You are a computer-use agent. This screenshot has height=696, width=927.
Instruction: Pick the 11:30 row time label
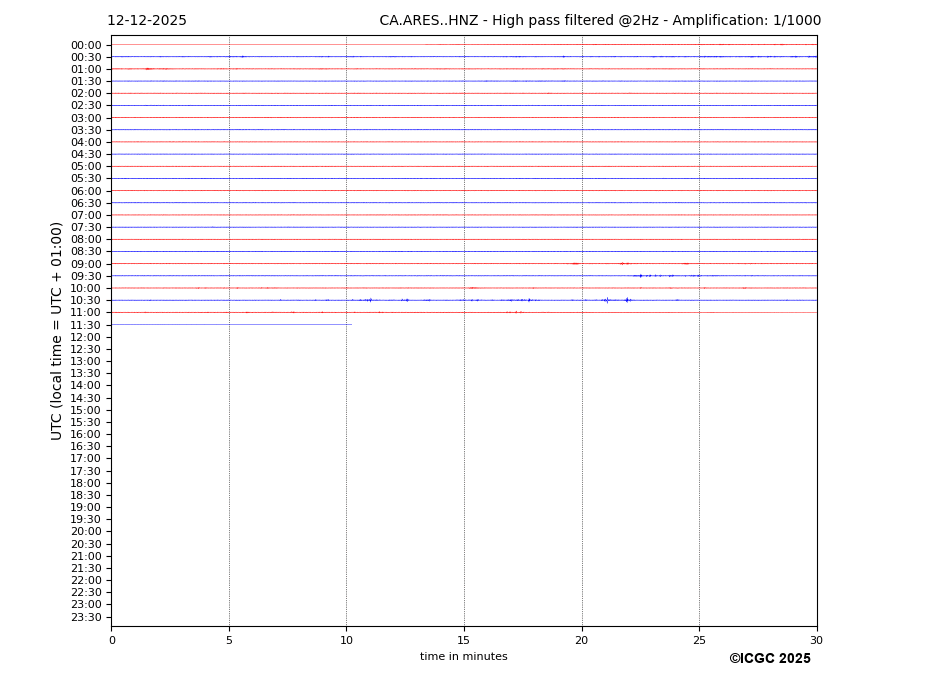[86, 325]
